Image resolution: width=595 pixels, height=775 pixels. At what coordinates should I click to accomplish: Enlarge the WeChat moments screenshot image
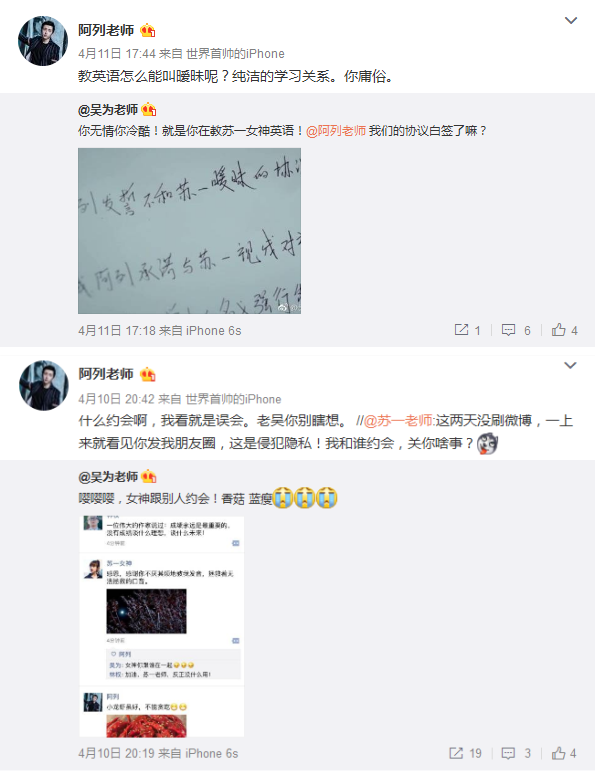[x=162, y=626]
